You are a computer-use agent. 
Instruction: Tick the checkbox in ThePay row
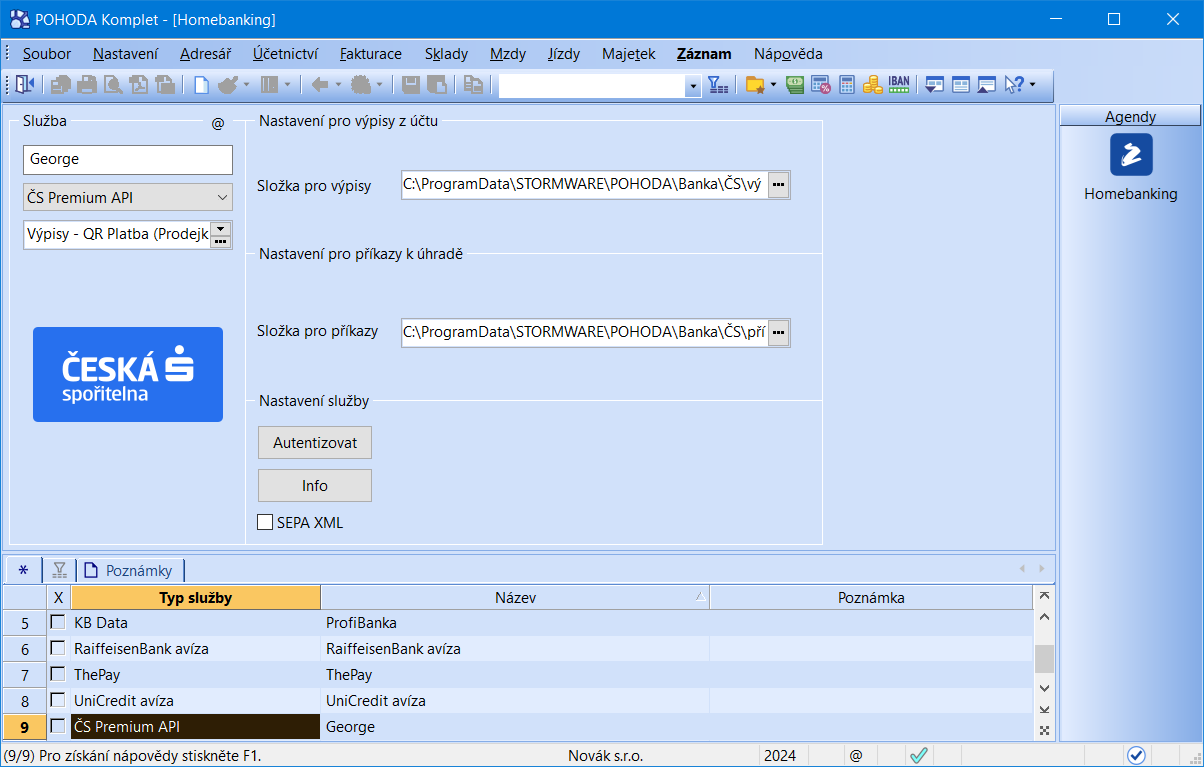point(58,674)
